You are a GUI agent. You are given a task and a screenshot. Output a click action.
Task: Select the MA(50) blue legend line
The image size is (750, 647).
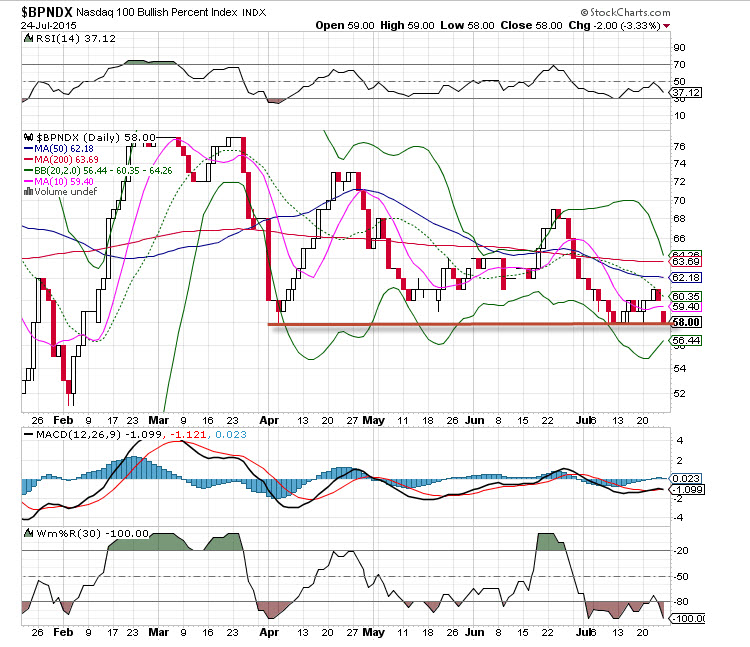[x=30, y=148]
